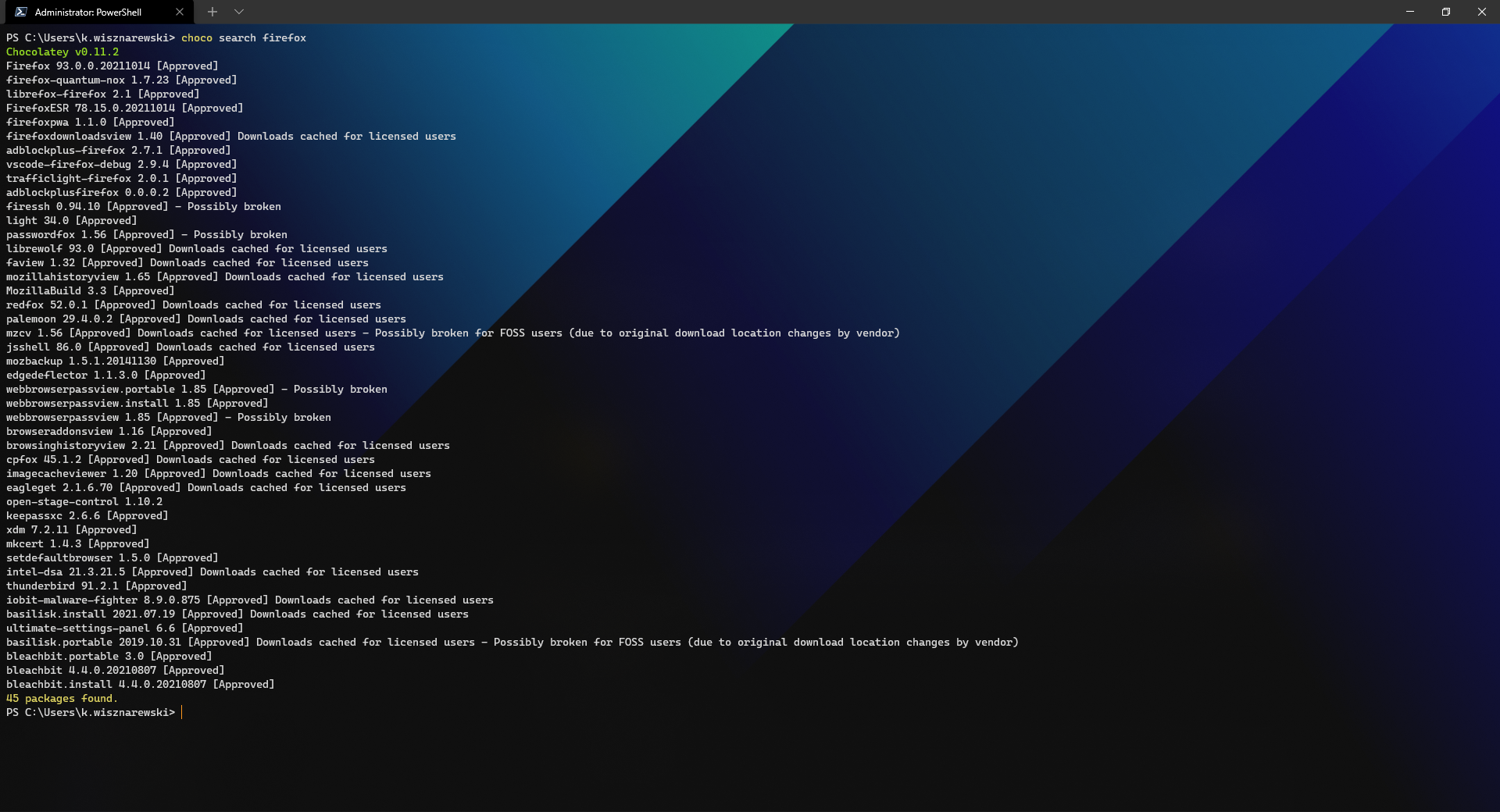Click the 'thunderbird 91.2.1' line
The width and height of the screenshot is (1500, 812).
[x=97, y=586]
